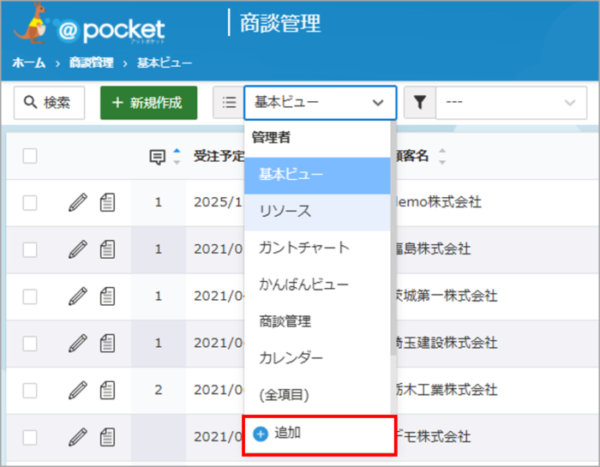Select かんばんビュー from the view list

pos(303,284)
